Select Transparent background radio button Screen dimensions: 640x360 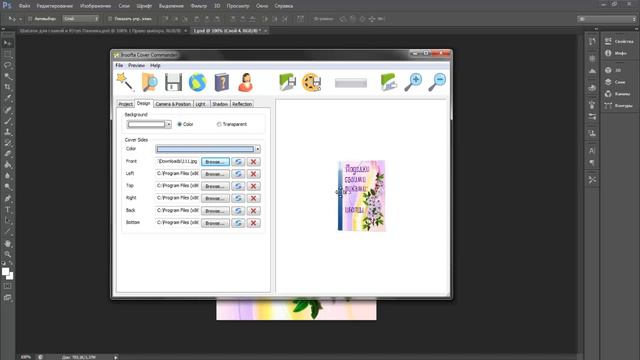[219, 124]
